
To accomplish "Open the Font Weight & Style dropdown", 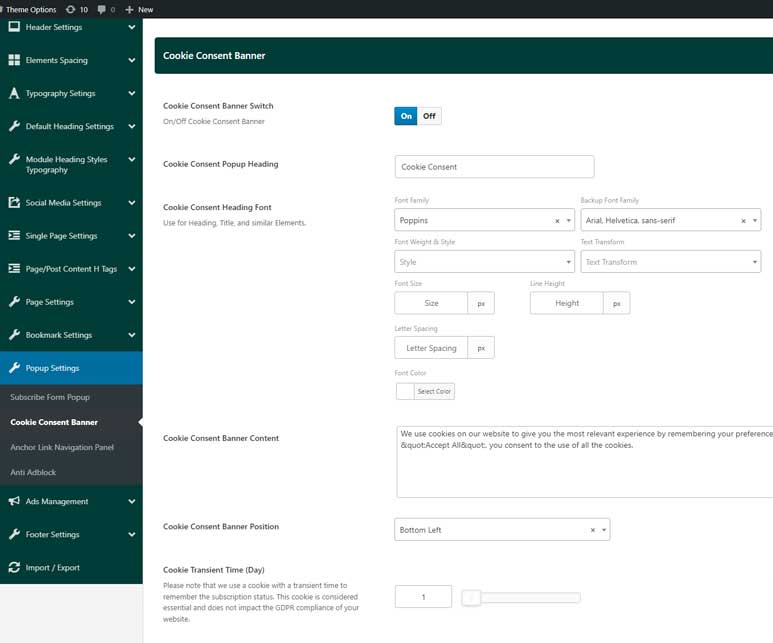I will coord(484,262).
